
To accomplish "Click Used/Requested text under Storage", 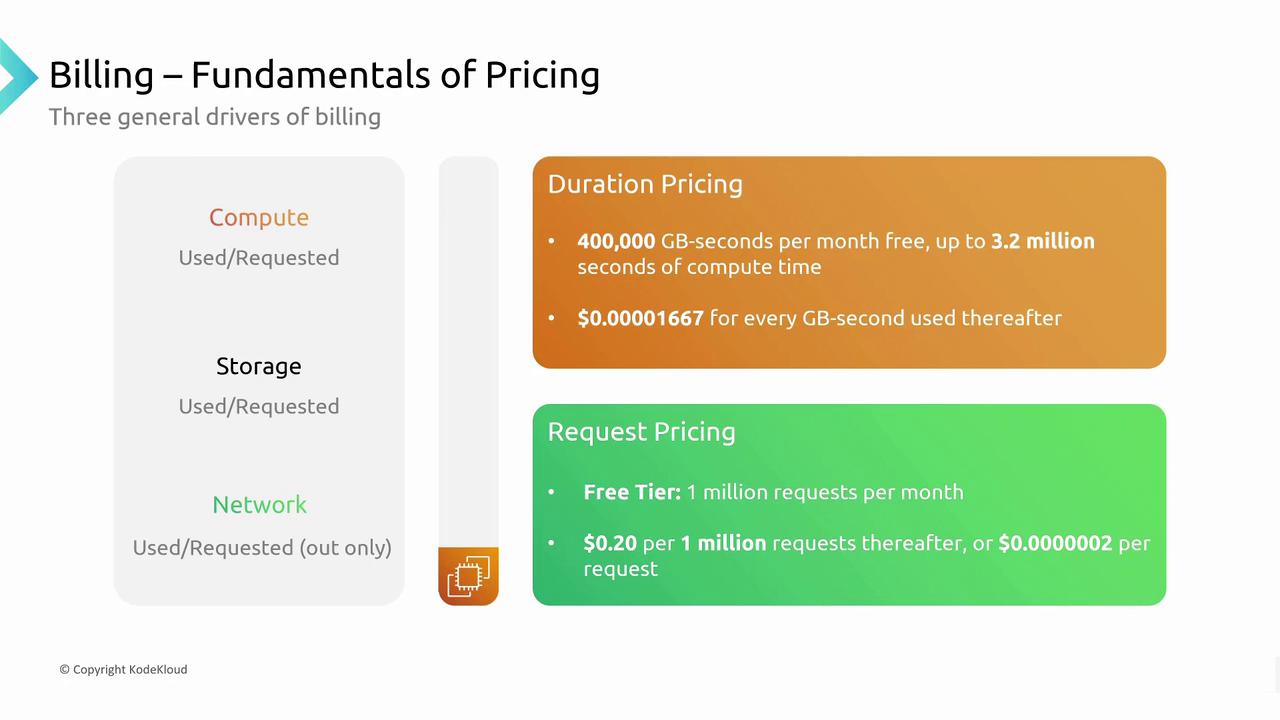I will pyautogui.click(x=259, y=407).
